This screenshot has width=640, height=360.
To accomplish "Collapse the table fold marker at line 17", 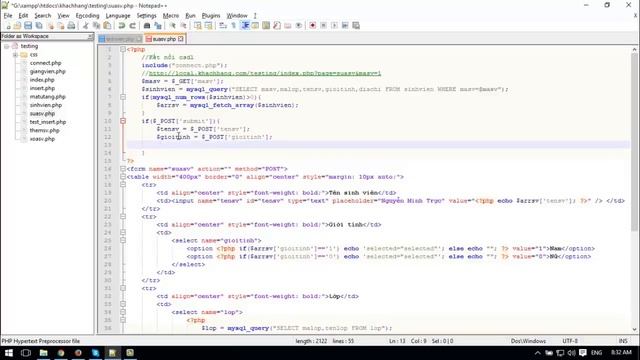I will click(x=122, y=177).
